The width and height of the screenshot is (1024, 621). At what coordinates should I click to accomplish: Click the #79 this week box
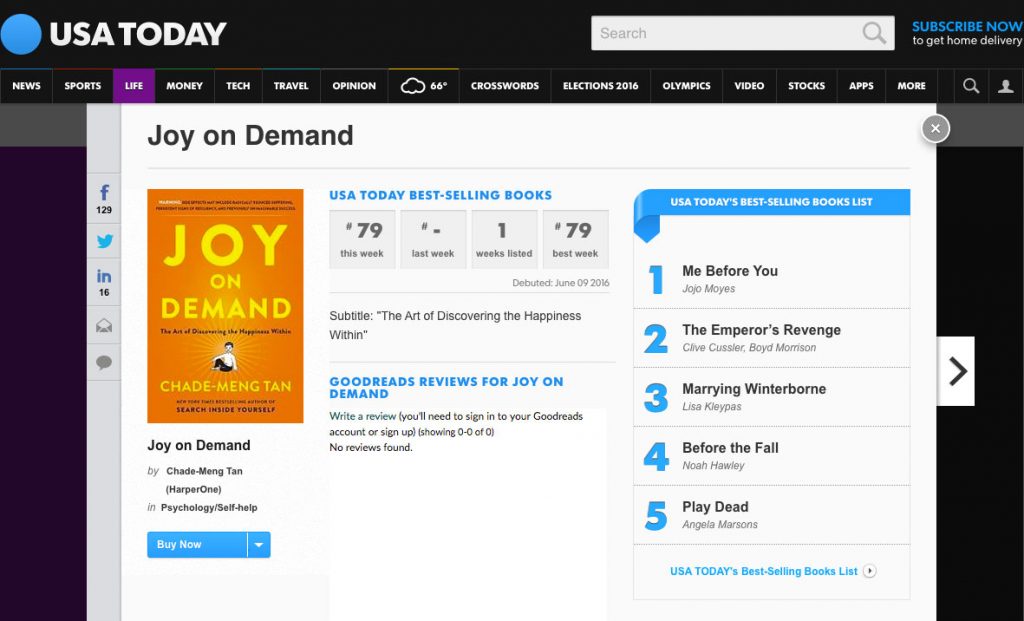[x=362, y=240]
